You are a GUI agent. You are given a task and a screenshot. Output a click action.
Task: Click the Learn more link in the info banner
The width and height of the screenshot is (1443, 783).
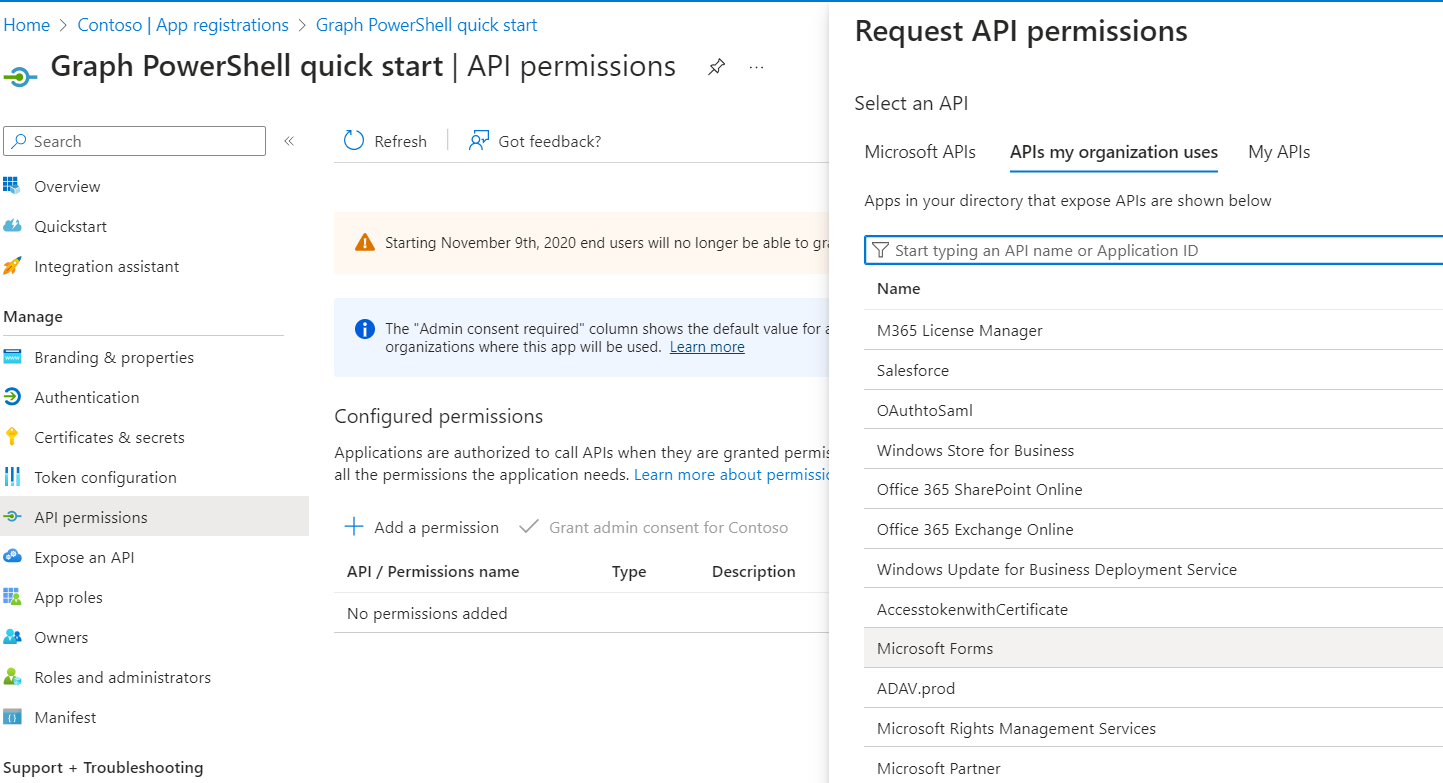pyautogui.click(x=707, y=347)
